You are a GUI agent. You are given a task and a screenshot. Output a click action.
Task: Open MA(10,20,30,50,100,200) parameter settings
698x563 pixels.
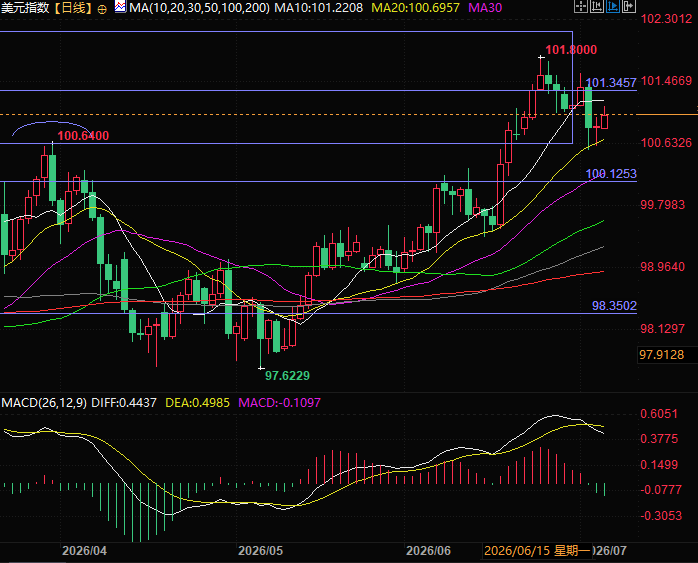[199, 8]
